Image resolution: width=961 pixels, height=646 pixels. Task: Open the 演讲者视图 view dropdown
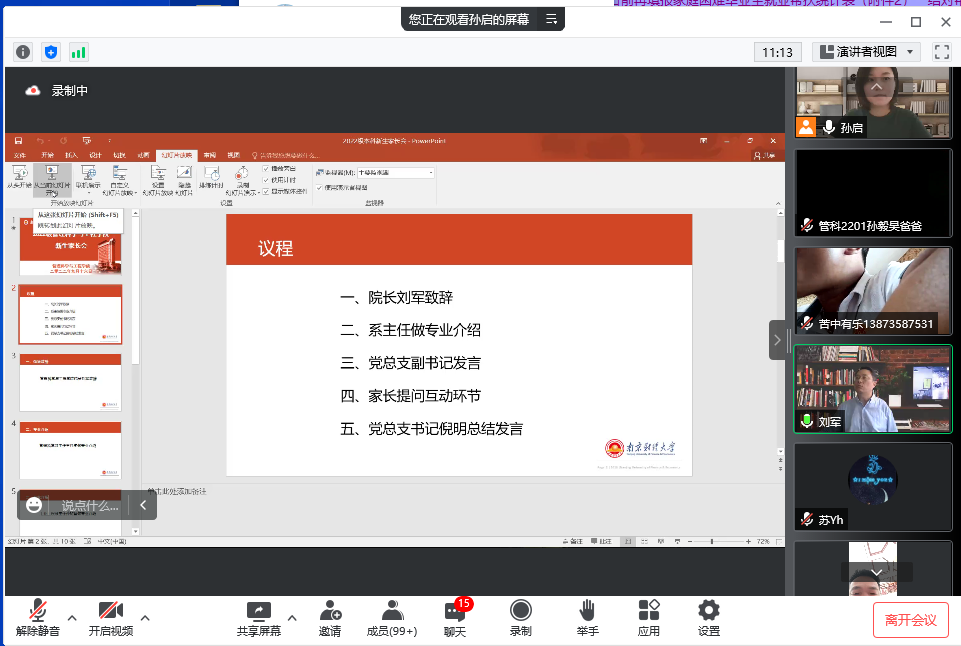click(x=866, y=52)
